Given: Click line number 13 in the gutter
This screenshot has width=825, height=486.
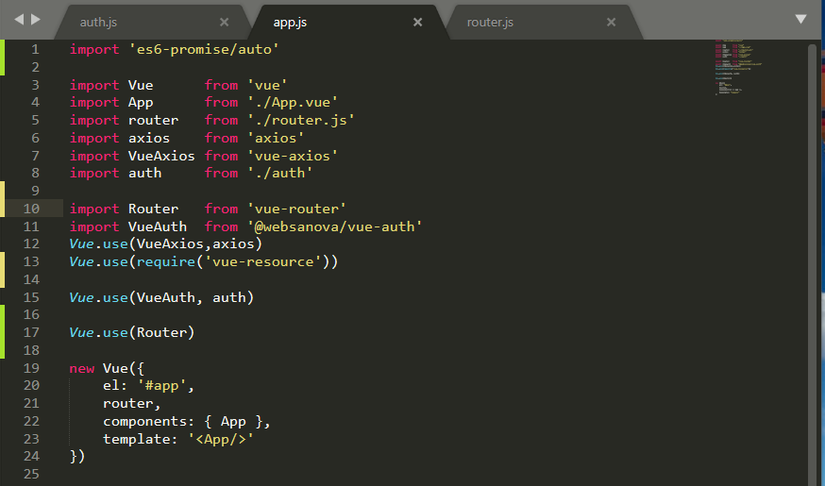Looking at the screenshot, I should 32,262.
